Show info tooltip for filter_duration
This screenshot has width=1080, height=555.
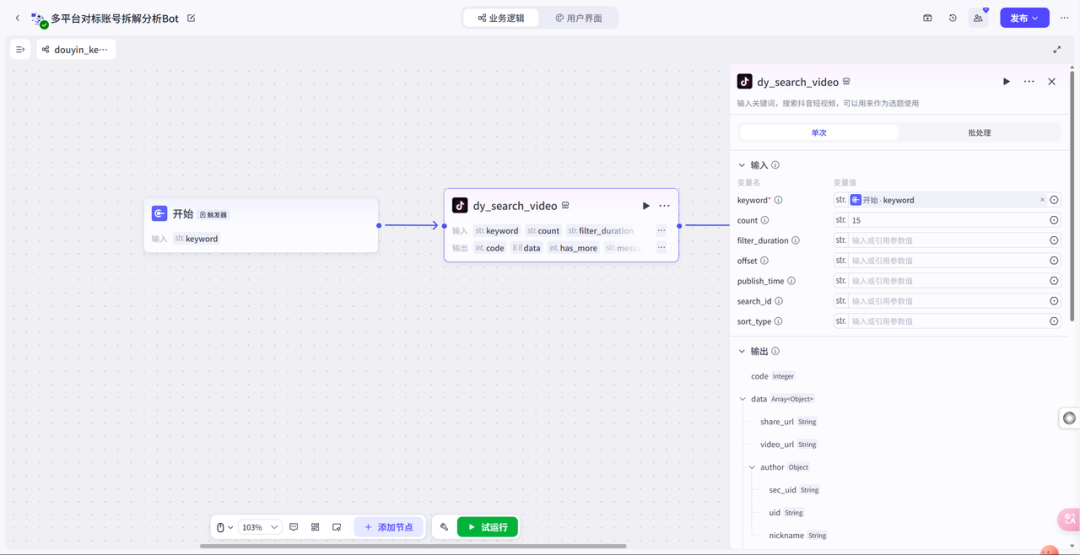click(x=796, y=240)
